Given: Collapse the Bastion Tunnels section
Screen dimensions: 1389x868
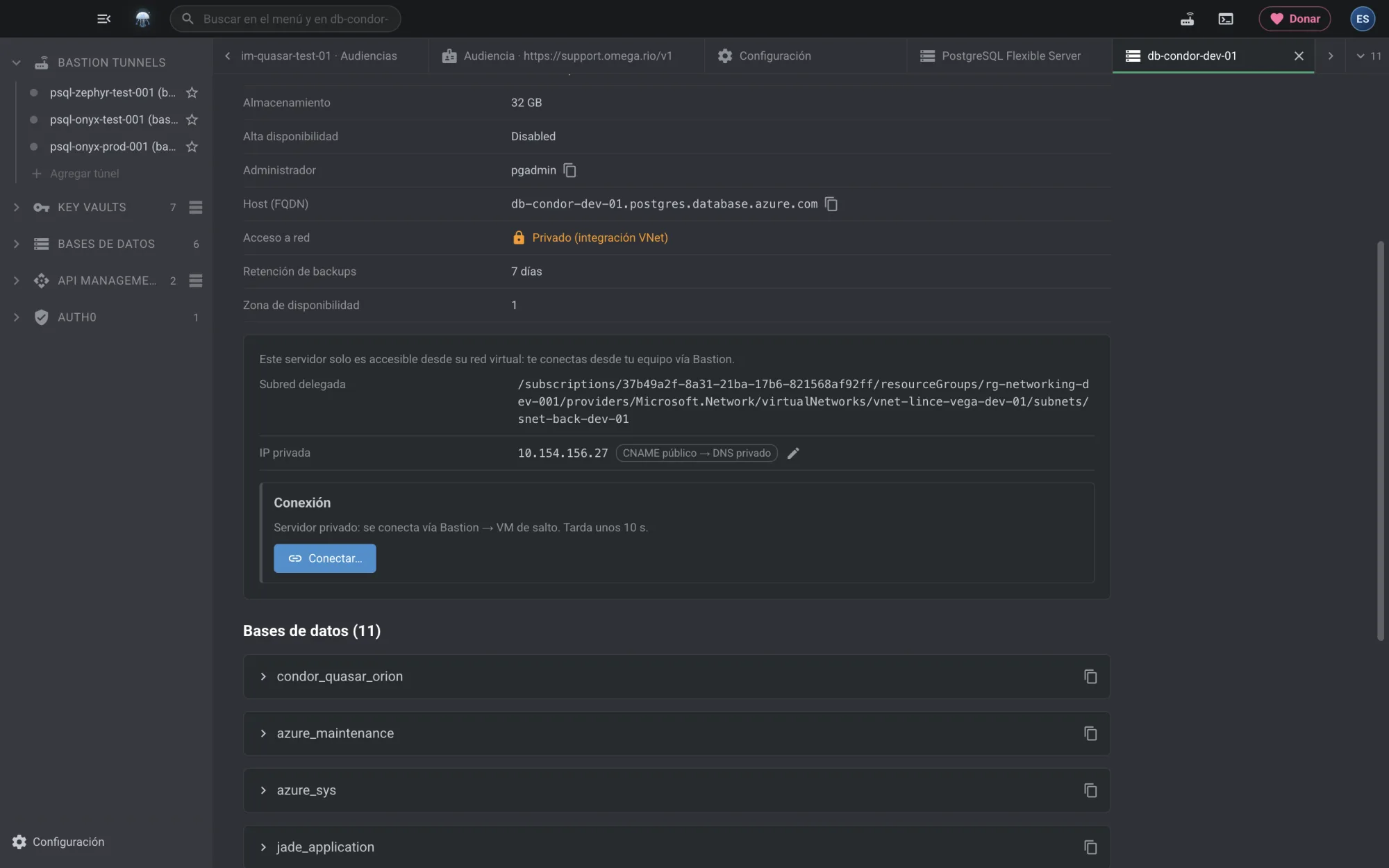Looking at the screenshot, I should (16, 62).
